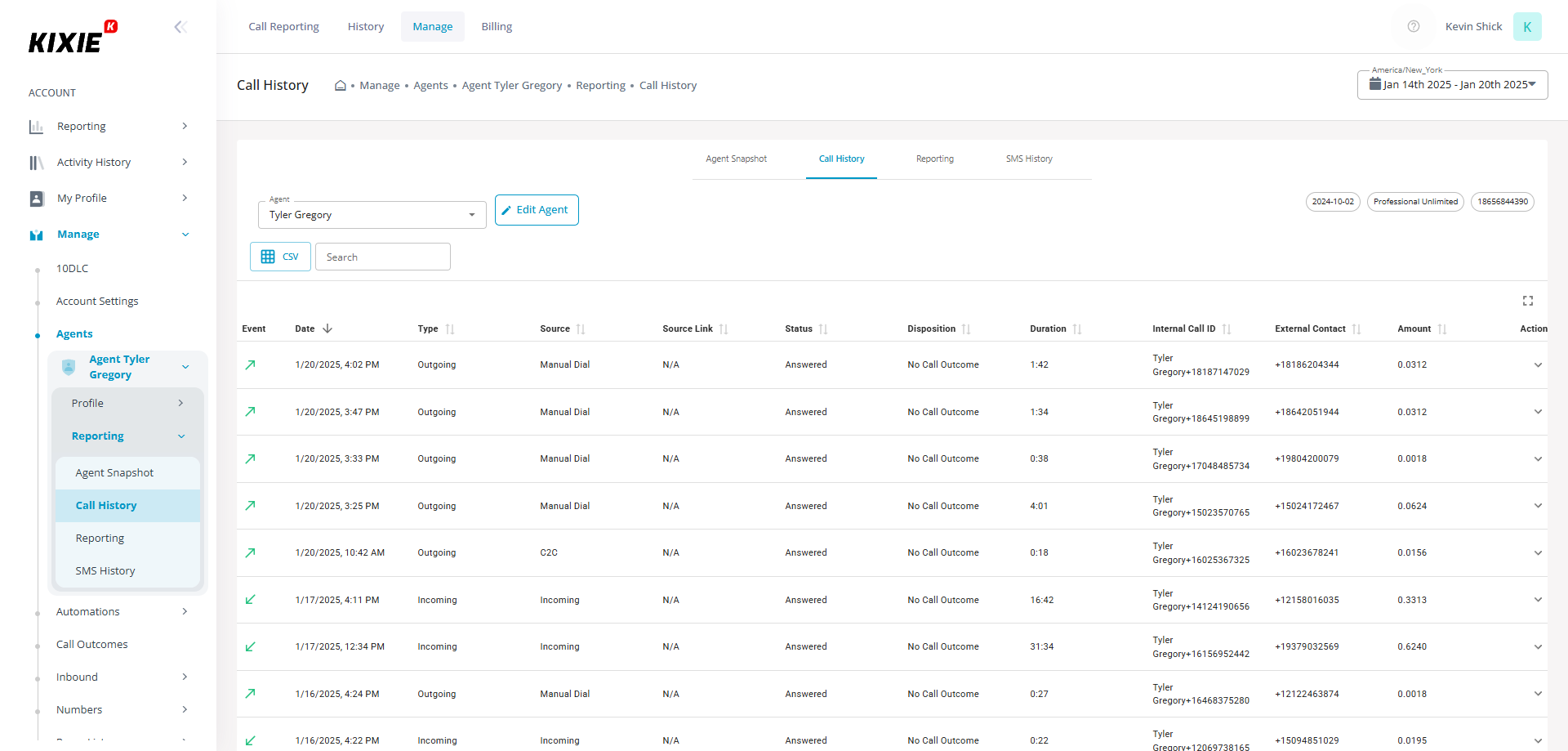Open the user avatar K menu
Viewport: 1568px width, 751px height.
pyautogui.click(x=1526, y=27)
